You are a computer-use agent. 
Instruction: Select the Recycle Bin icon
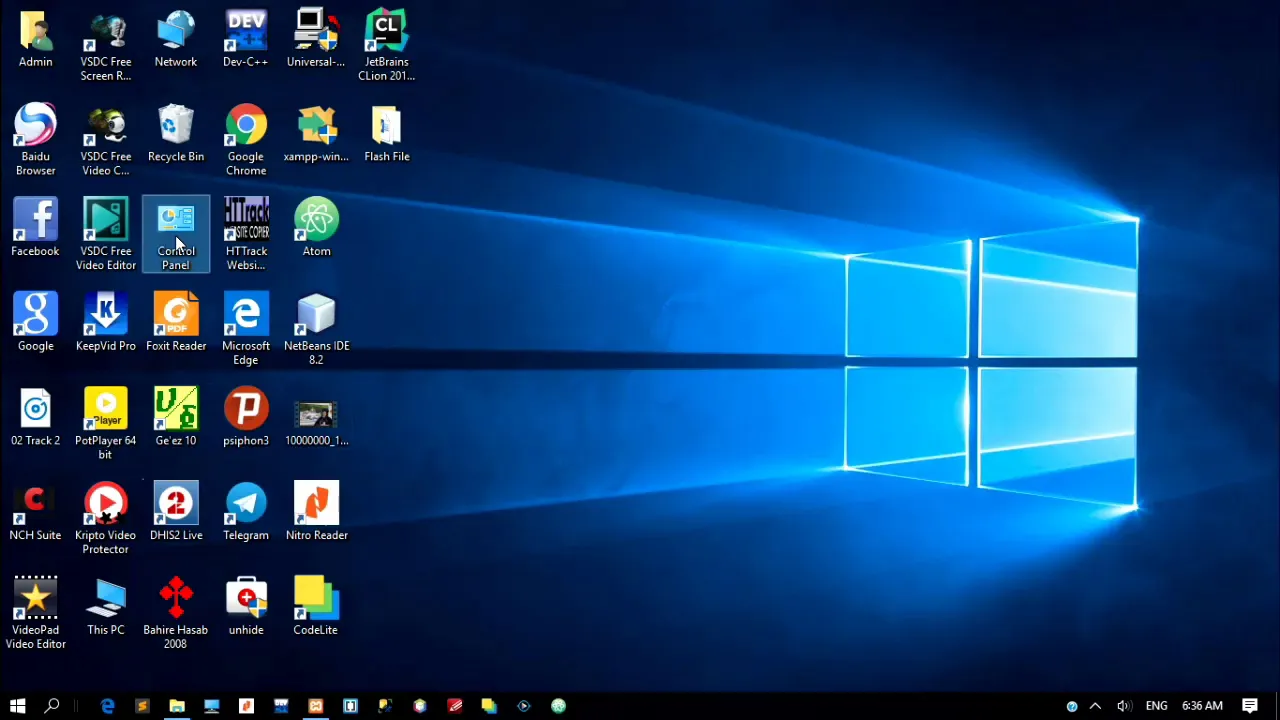(x=176, y=134)
